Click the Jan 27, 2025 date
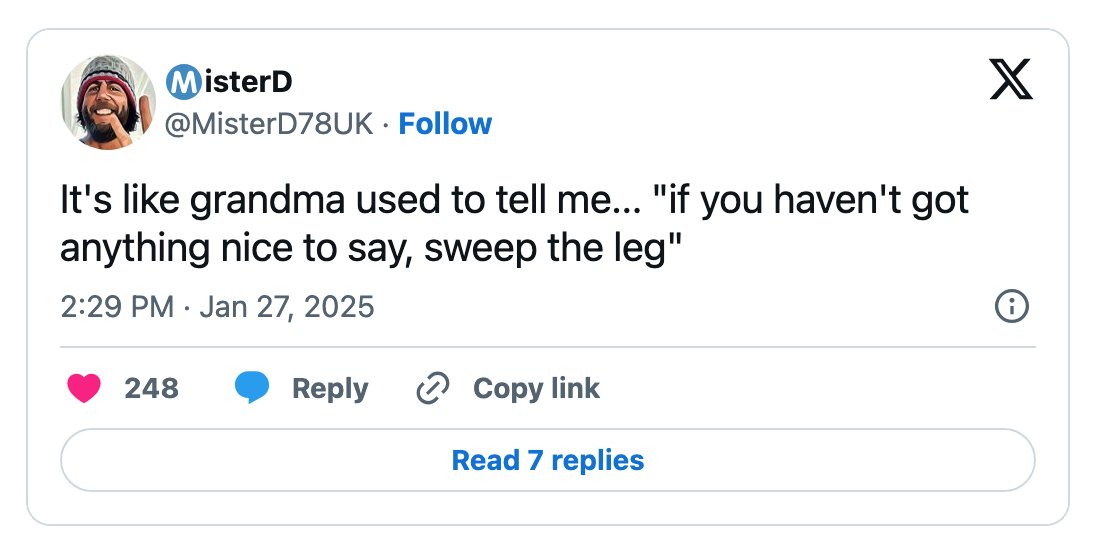 pyautogui.click(x=287, y=307)
